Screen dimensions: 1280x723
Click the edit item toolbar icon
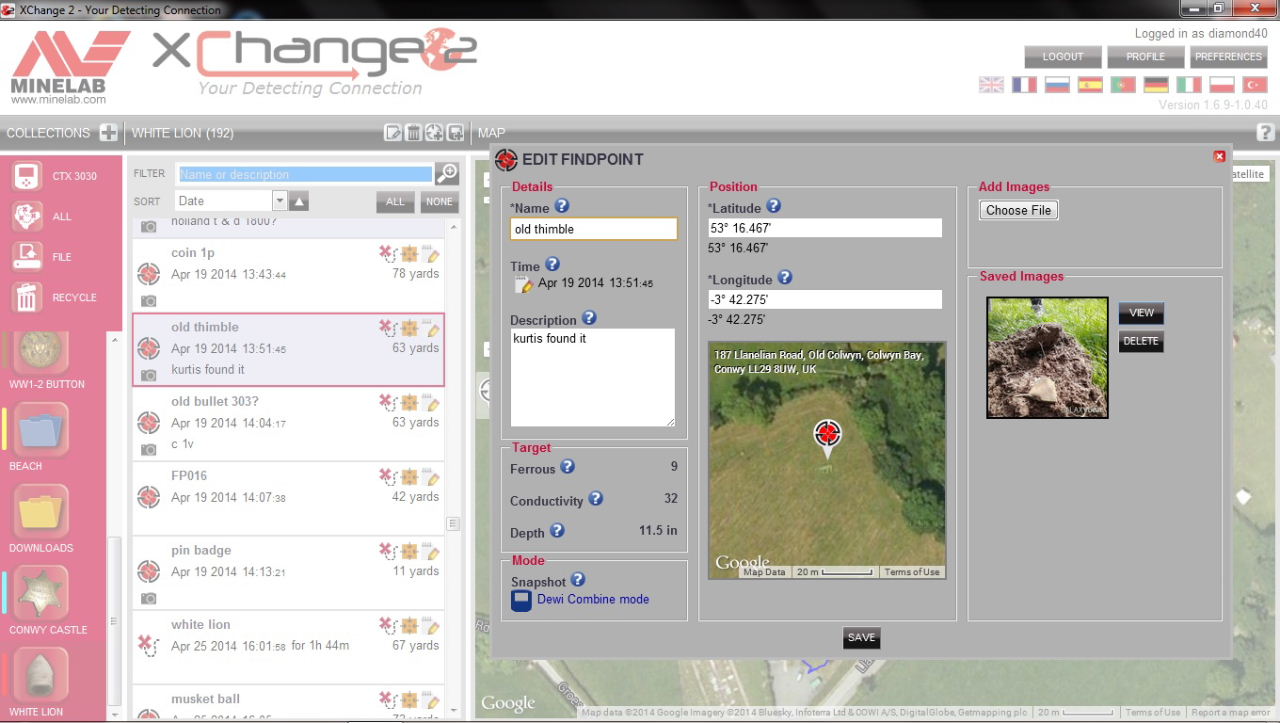click(393, 133)
